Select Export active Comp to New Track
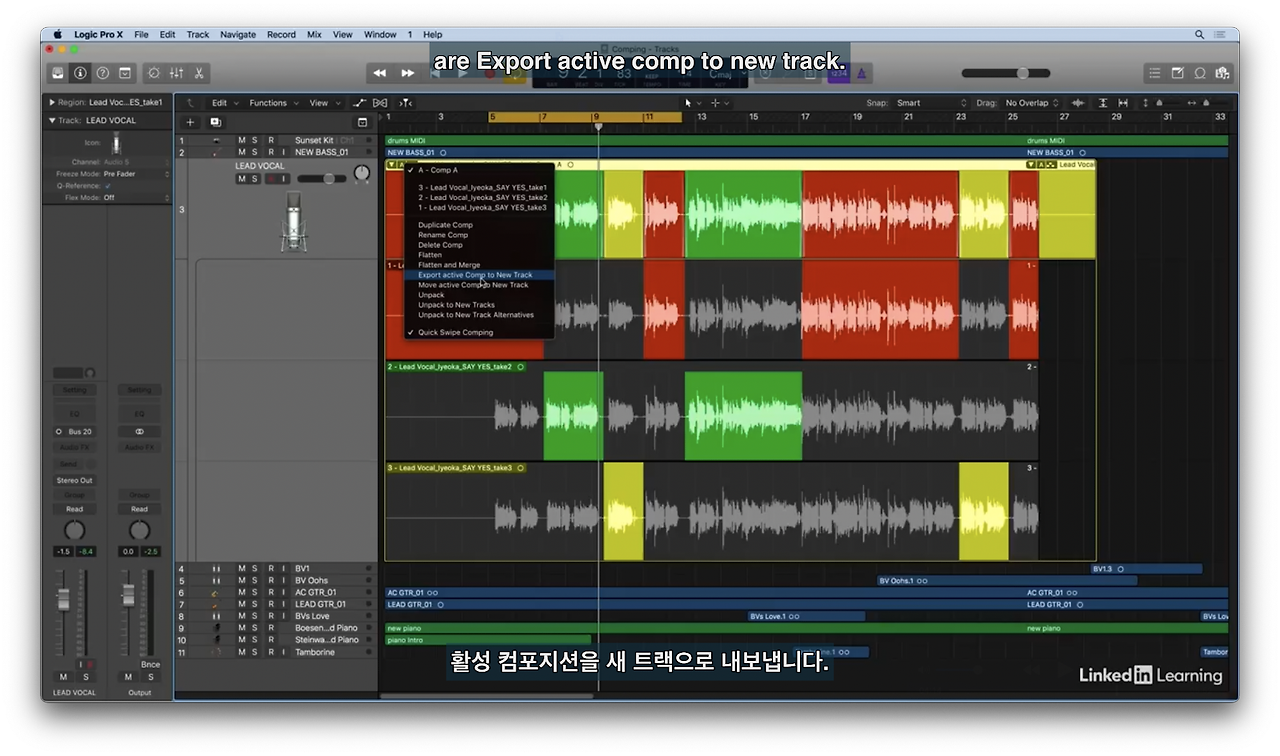 coord(475,275)
